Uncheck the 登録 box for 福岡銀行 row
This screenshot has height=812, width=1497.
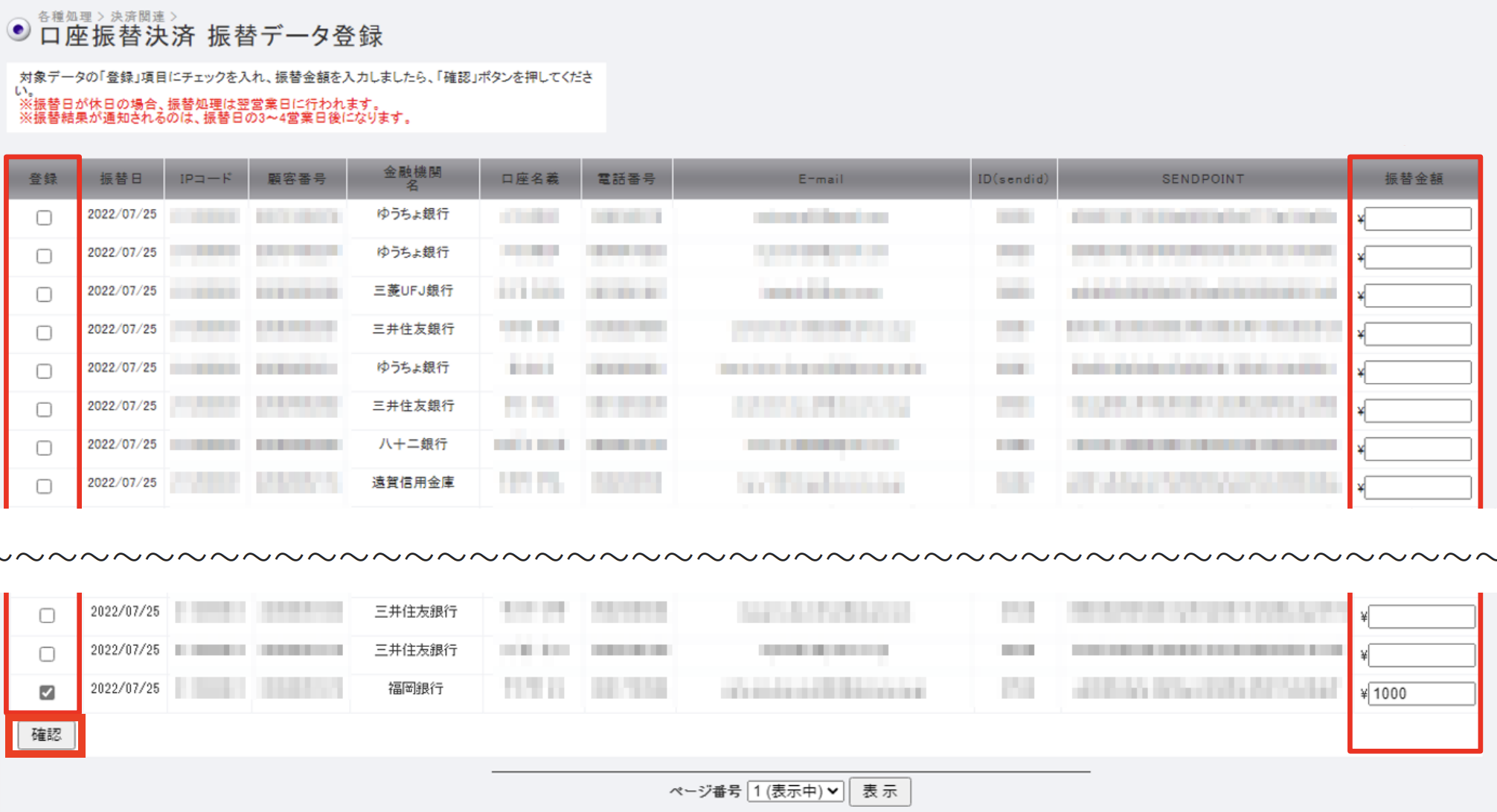[x=47, y=692]
